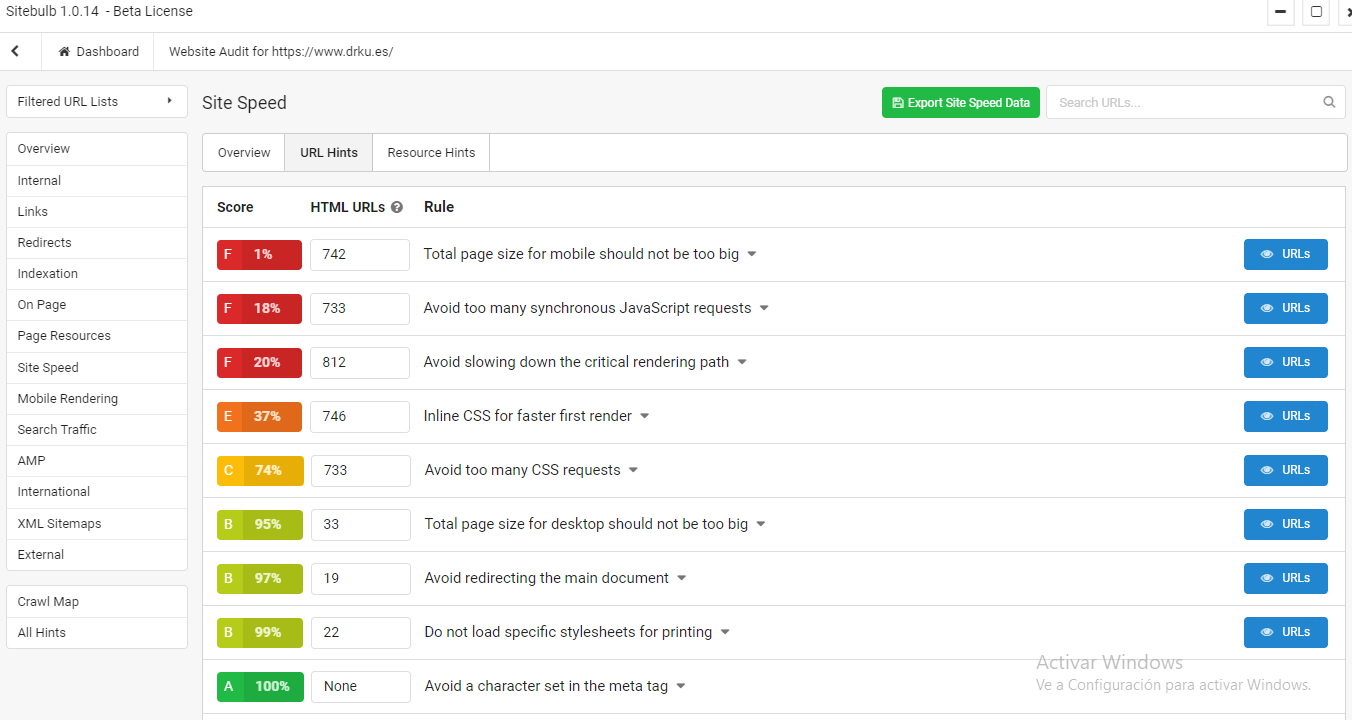
Task: Open Redirects section in sidebar
Action: (x=97, y=243)
